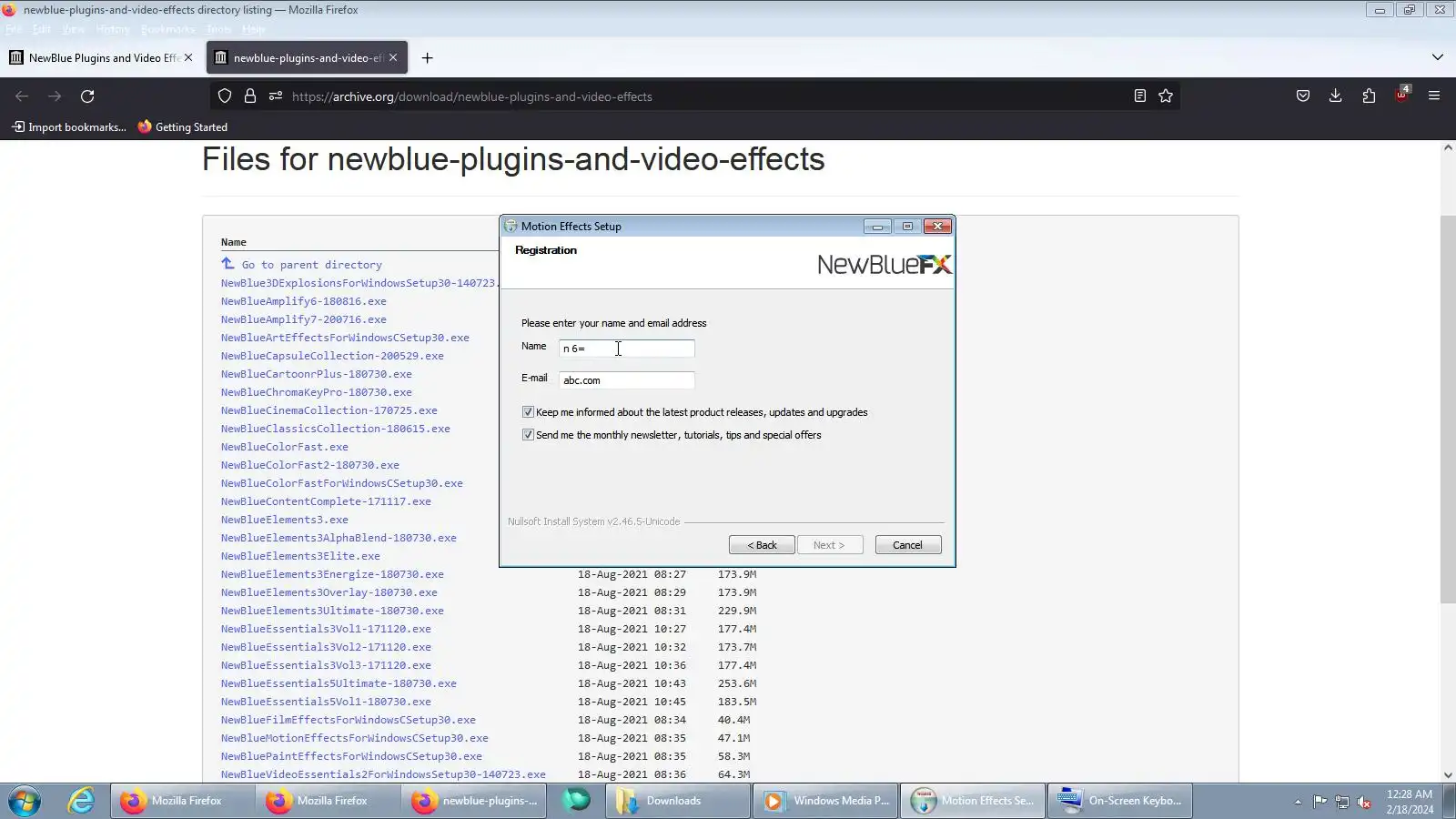
Task: Minimize the Motion Effects Setup dialog
Action: pyautogui.click(x=877, y=227)
